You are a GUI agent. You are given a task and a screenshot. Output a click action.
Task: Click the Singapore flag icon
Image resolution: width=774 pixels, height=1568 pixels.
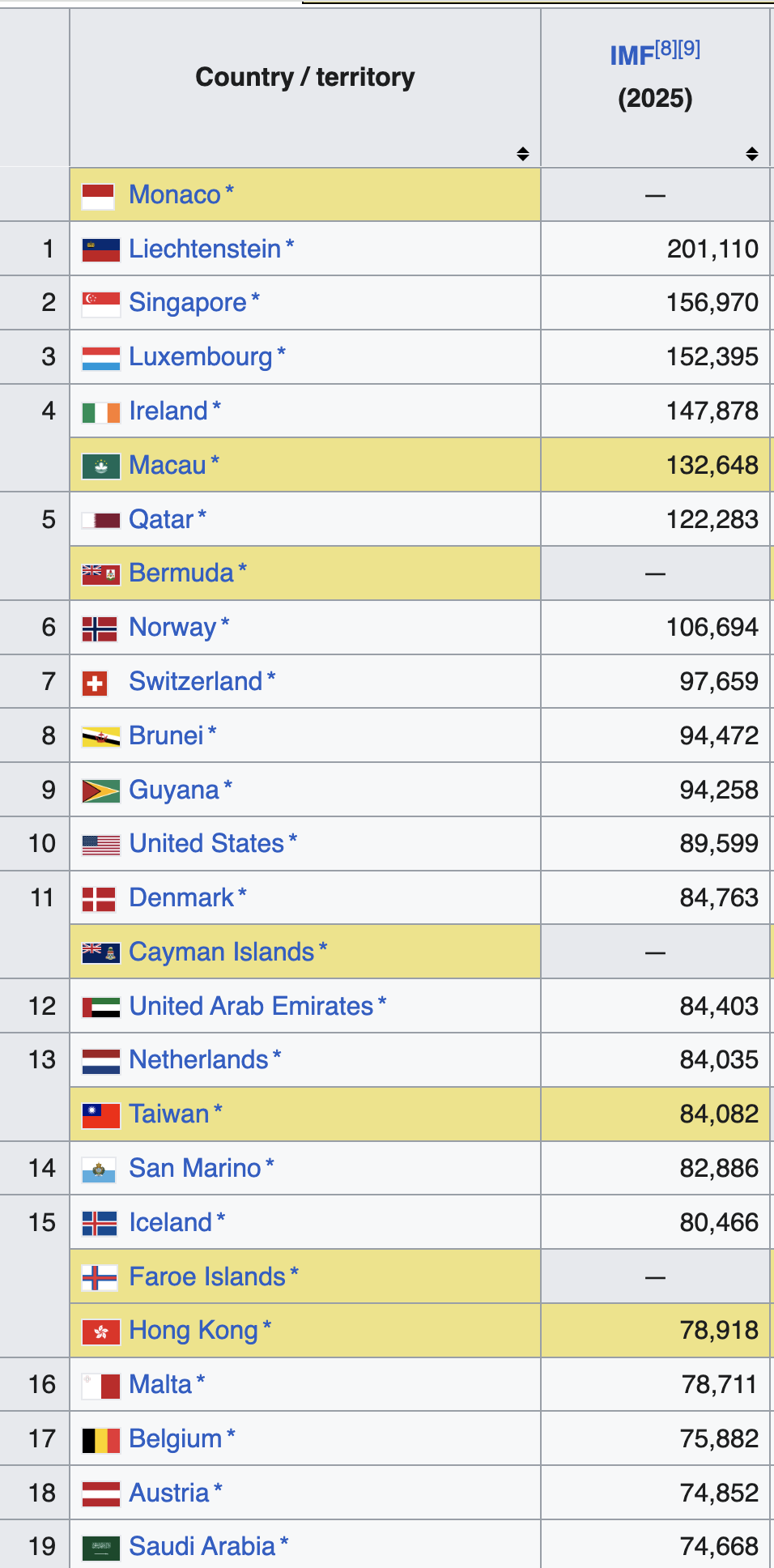101,304
